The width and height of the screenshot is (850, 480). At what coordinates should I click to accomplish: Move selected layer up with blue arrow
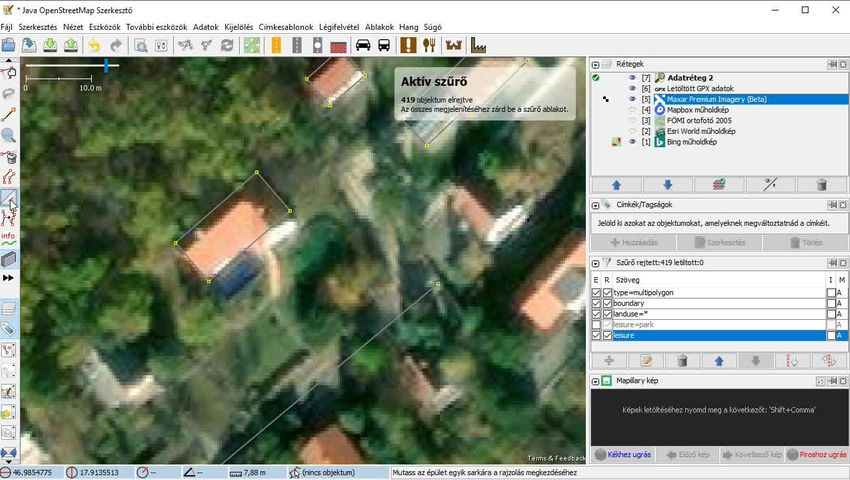[616, 185]
